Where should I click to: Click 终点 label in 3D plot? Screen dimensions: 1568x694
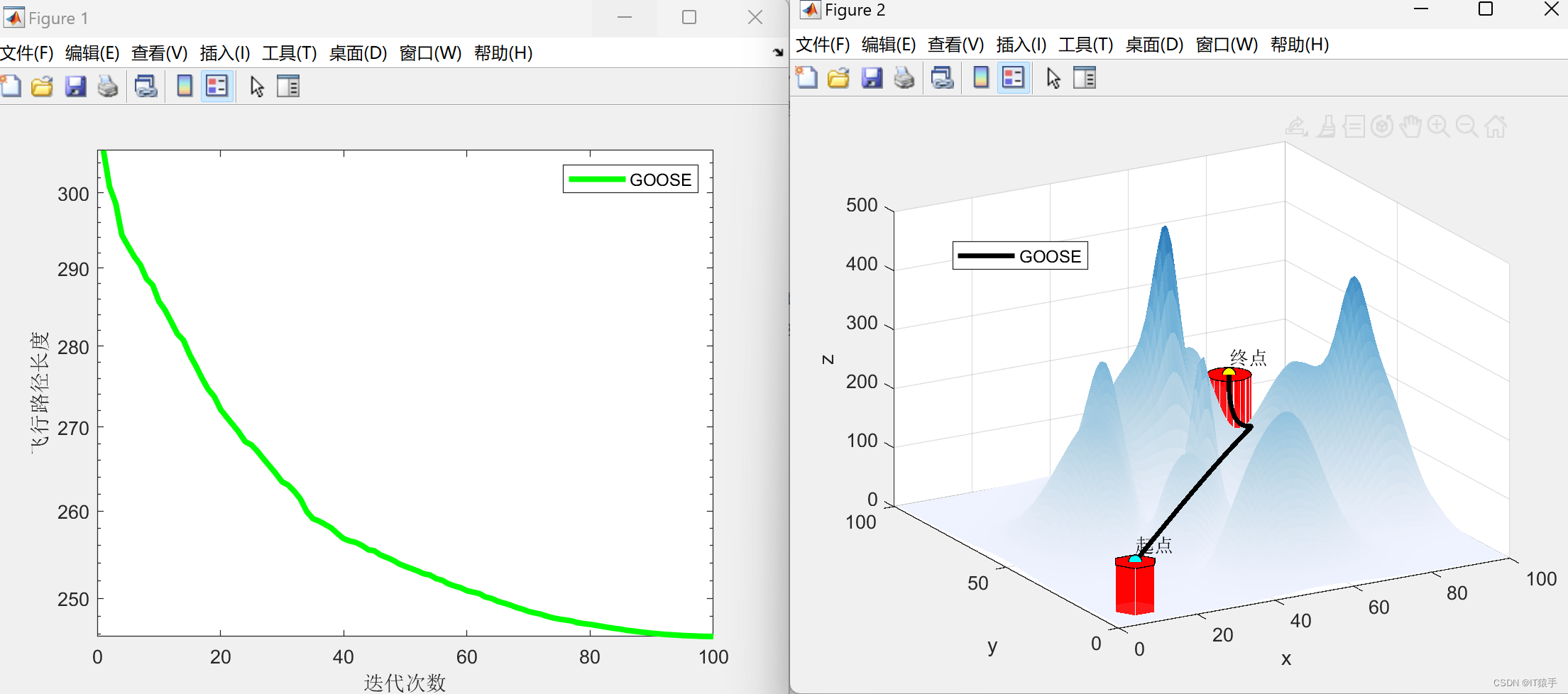[1249, 357]
